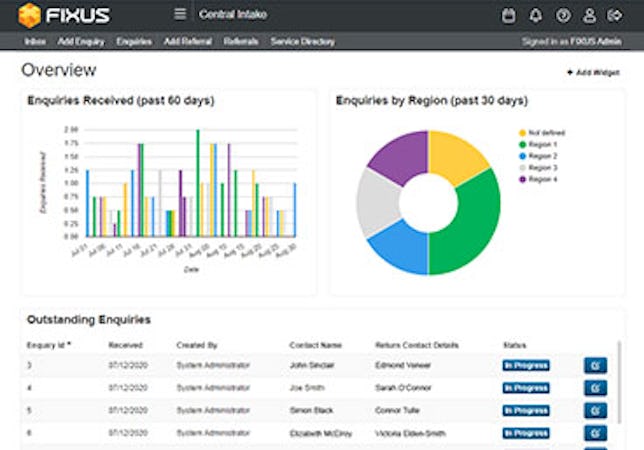Open the Service Directory menu item
The height and width of the screenshot is (450, 644).
coord(302,42)
